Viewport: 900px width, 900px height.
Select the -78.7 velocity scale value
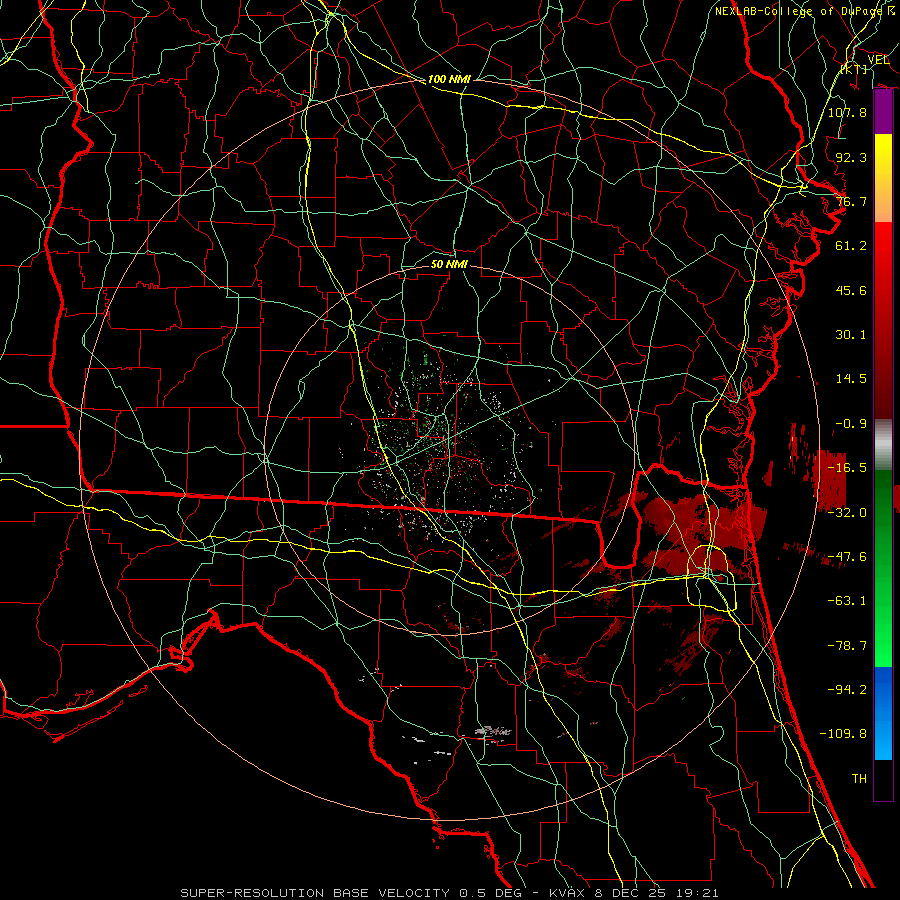pos(847,646)
